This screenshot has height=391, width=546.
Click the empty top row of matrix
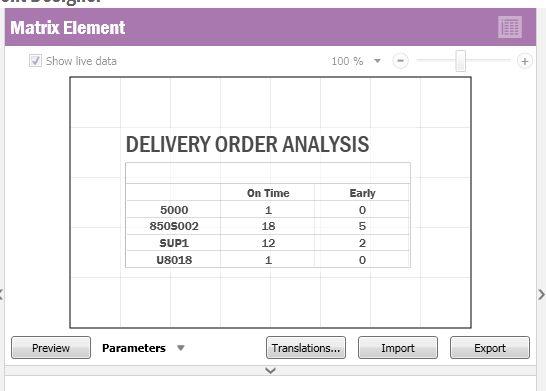click(x=268, y=173)
